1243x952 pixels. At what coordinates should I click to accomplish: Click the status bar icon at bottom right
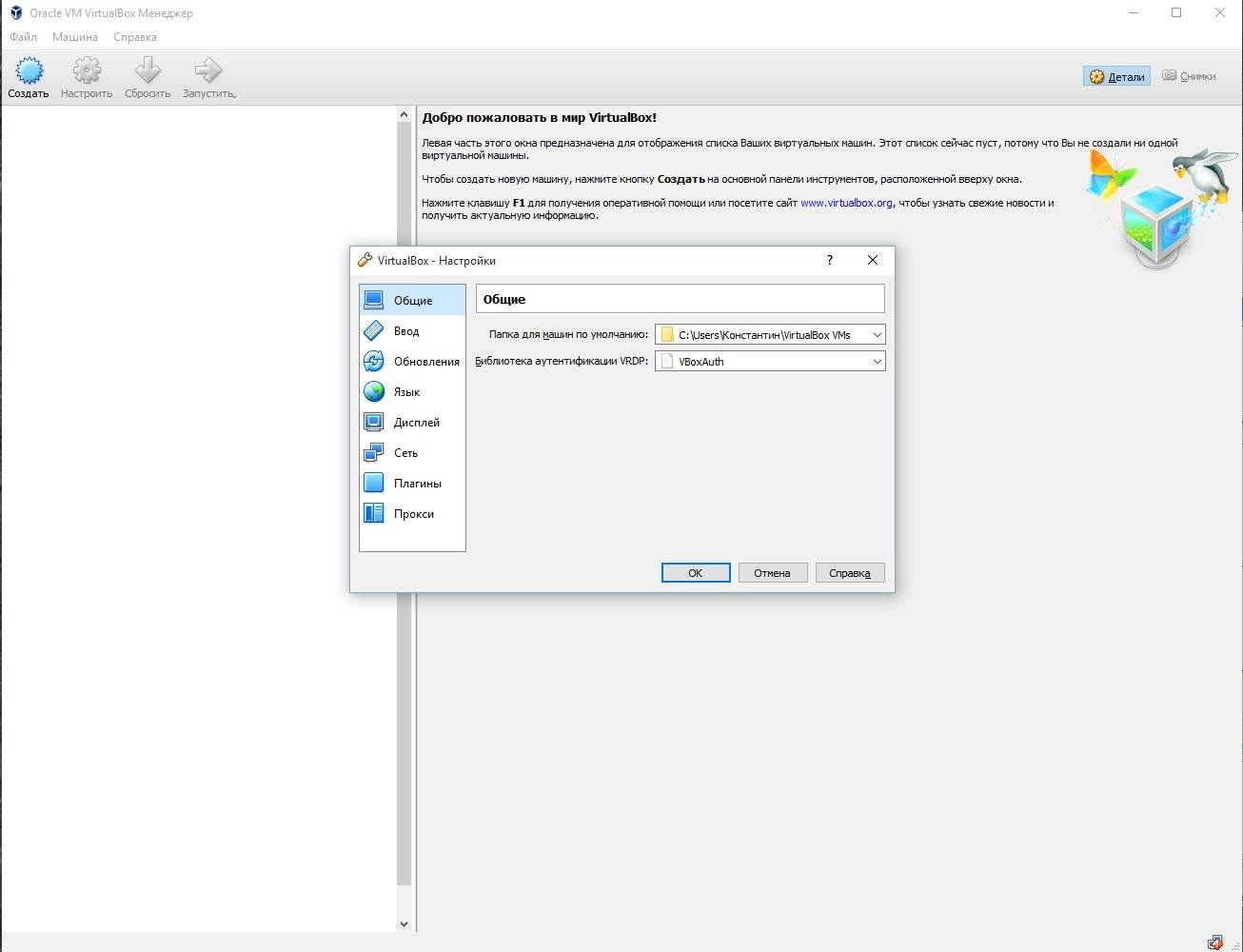click(1216, 942)
